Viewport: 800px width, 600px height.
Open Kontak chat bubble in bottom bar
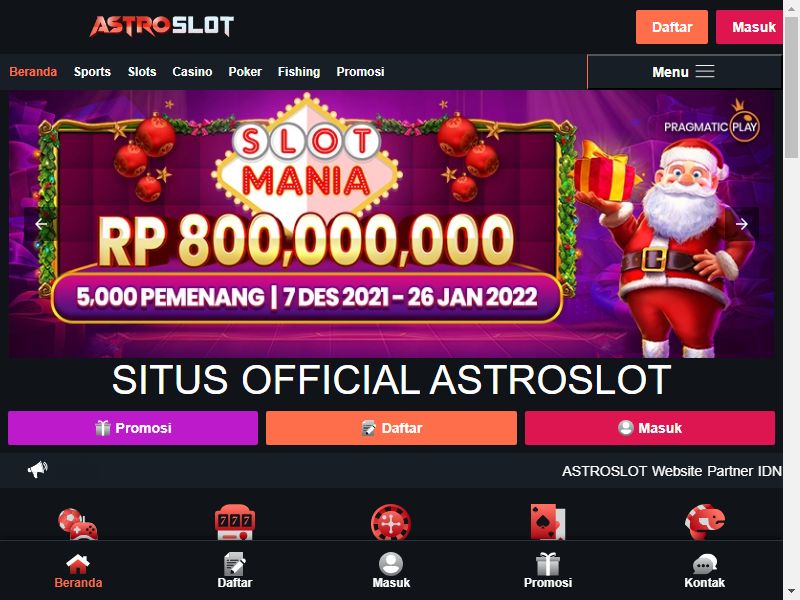tap(705, 564)
